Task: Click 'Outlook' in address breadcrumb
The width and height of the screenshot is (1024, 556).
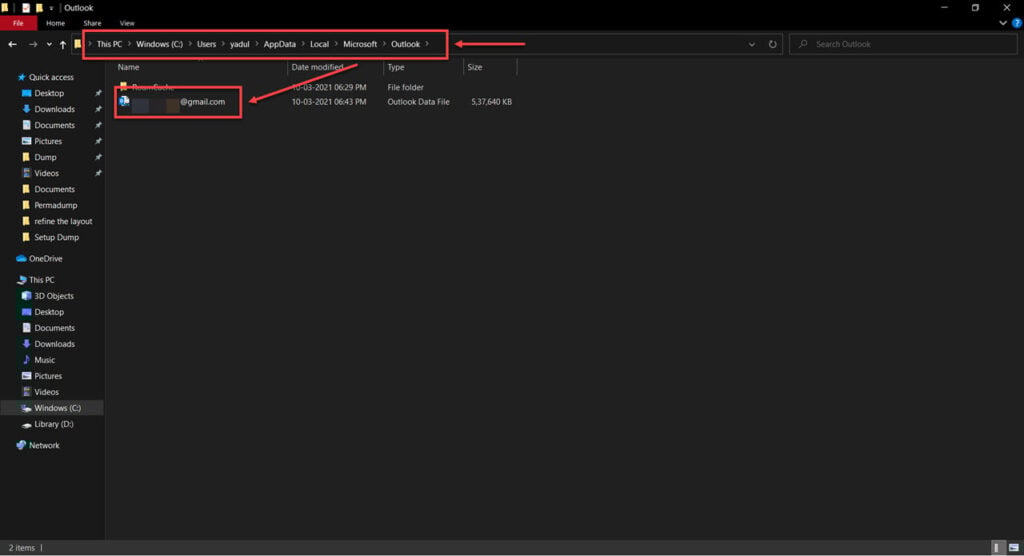Action: pos(406,44)
